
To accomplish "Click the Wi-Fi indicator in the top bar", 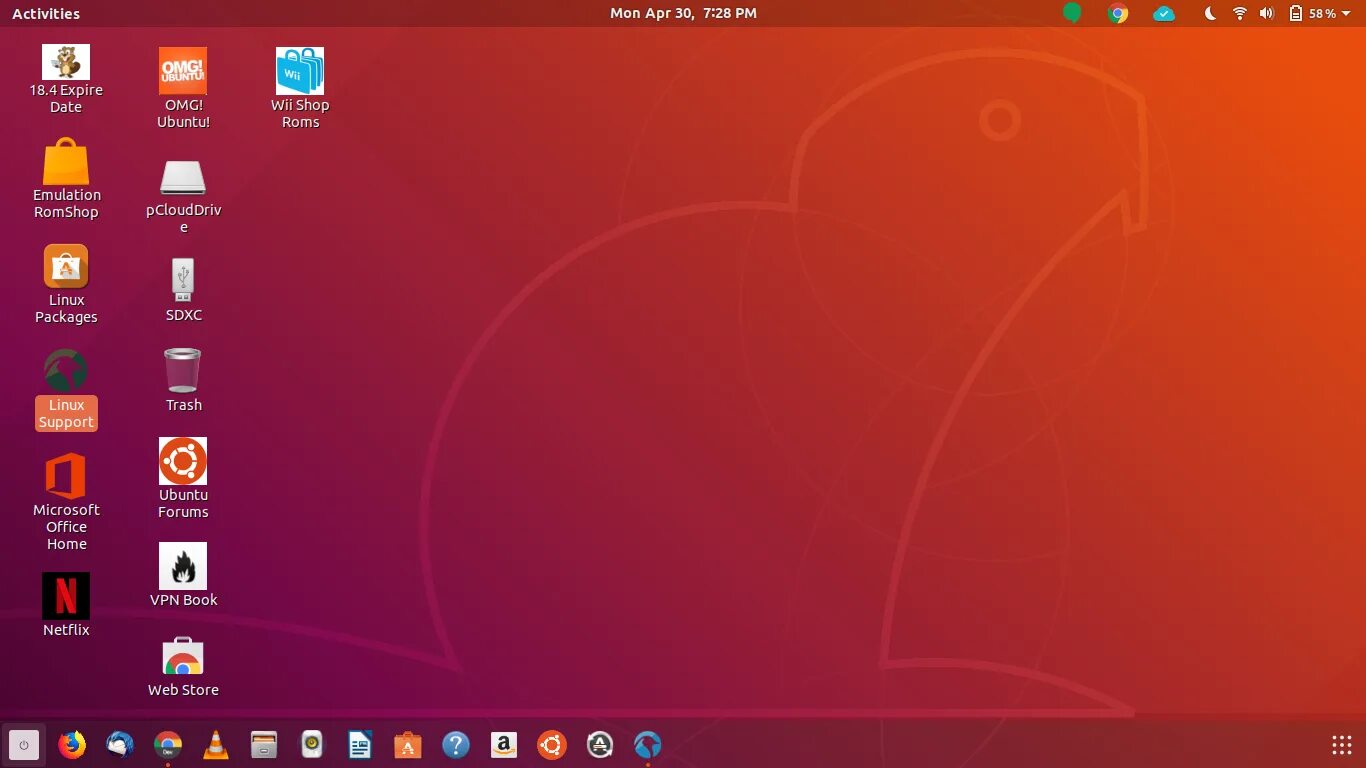I will pos(1240,13).
